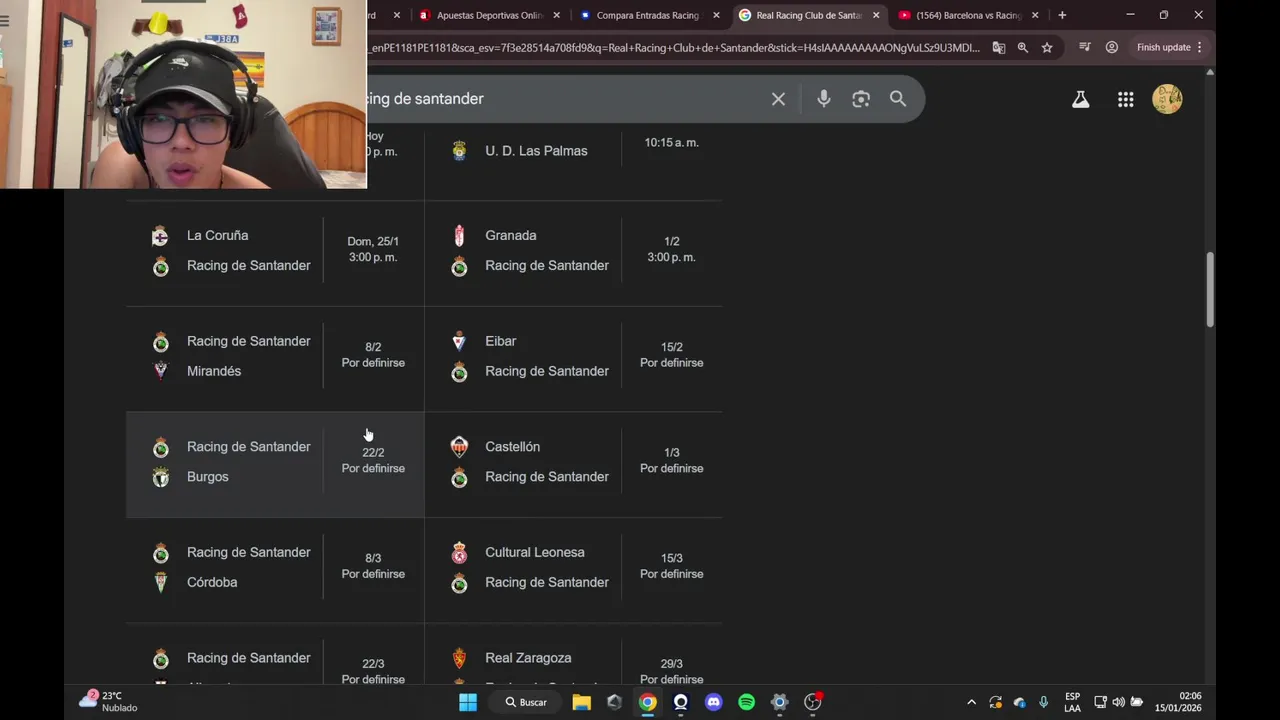The height and width of the screenshot is (720, 1280).
Task: Open the Cultural Leonesa match on 15/3
Action: [x=573, y=570]
